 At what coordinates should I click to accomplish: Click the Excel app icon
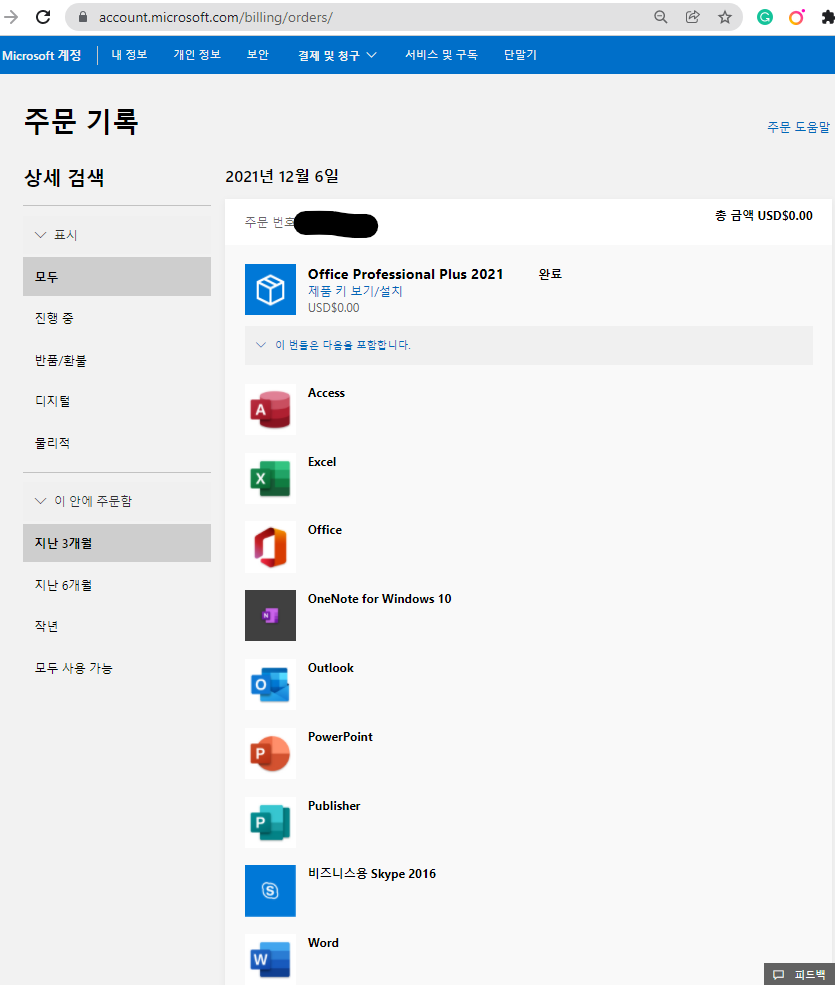tap(270, 478)
